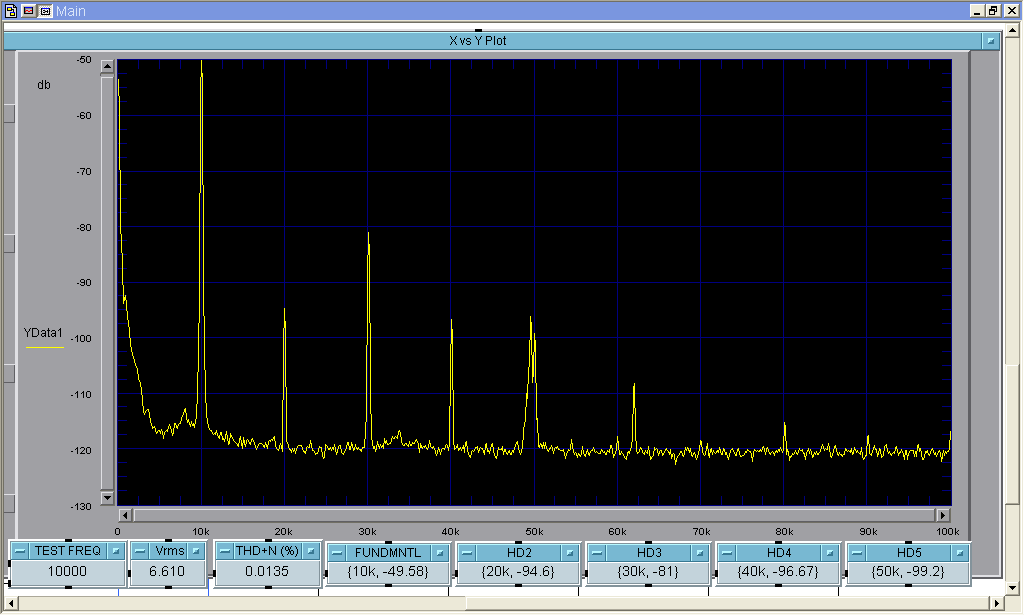
Task: Click the plot X-axis scroll left arrow
Action: (125, 515)
